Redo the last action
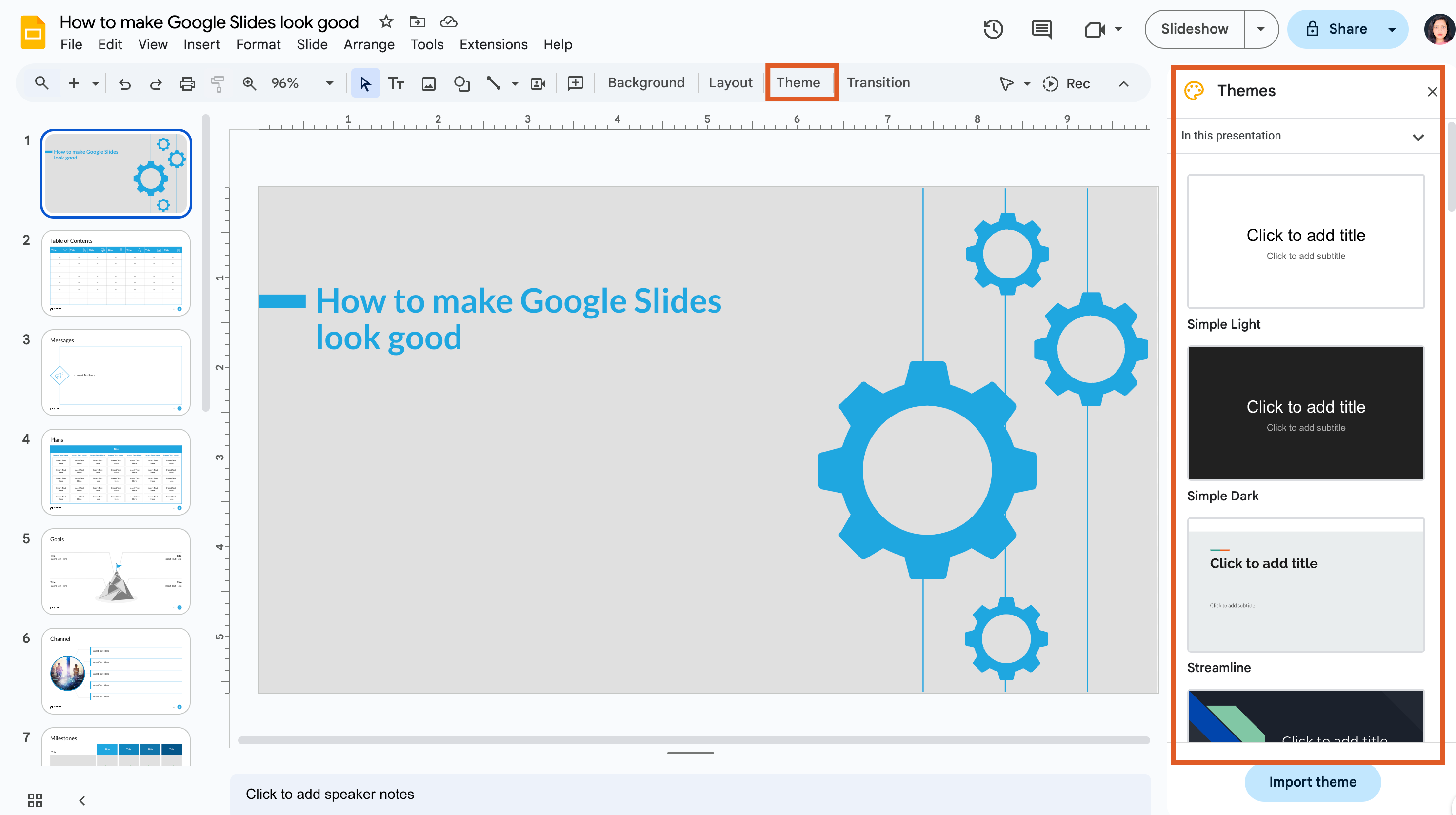The image size is (1456, 815). [x=156, y=84]
